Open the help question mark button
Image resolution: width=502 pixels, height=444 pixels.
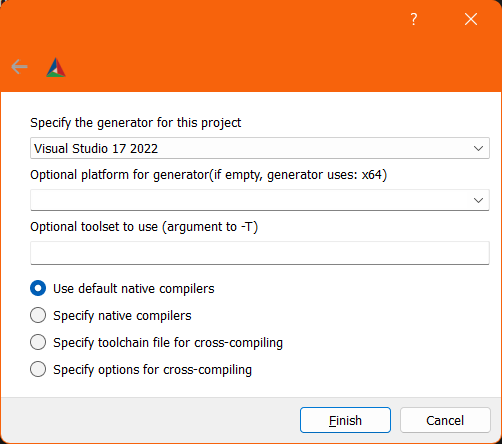click(x=414, y=19)
